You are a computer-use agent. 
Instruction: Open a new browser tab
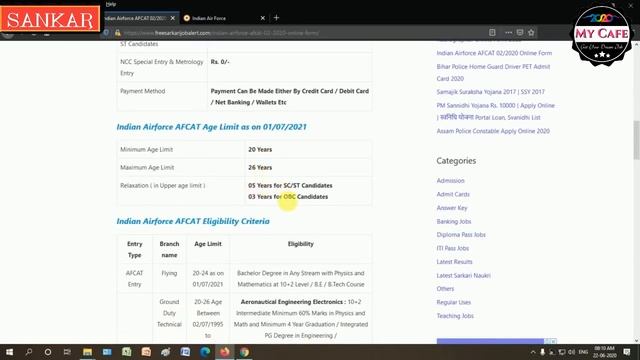point(276,18)
